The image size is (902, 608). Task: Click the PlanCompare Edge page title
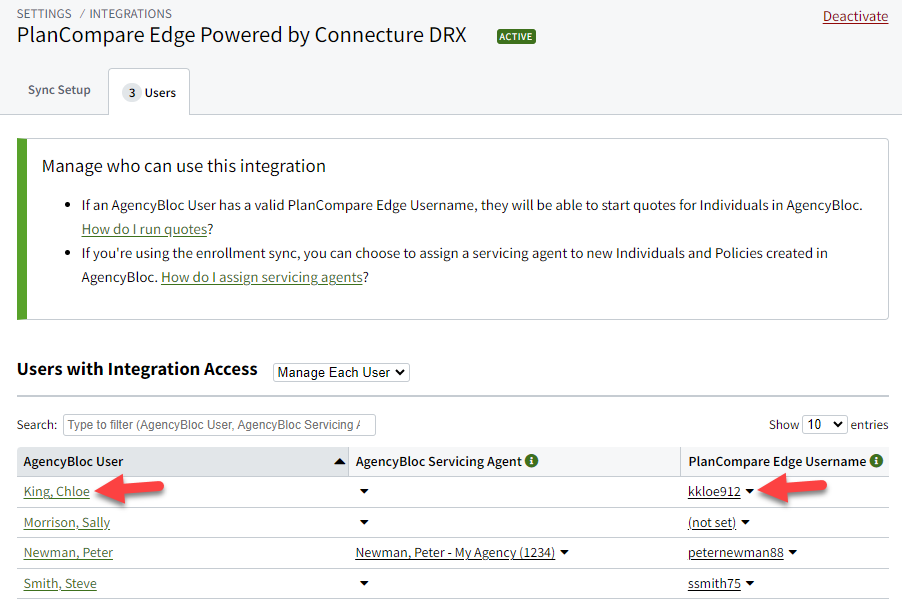[242, 35]
